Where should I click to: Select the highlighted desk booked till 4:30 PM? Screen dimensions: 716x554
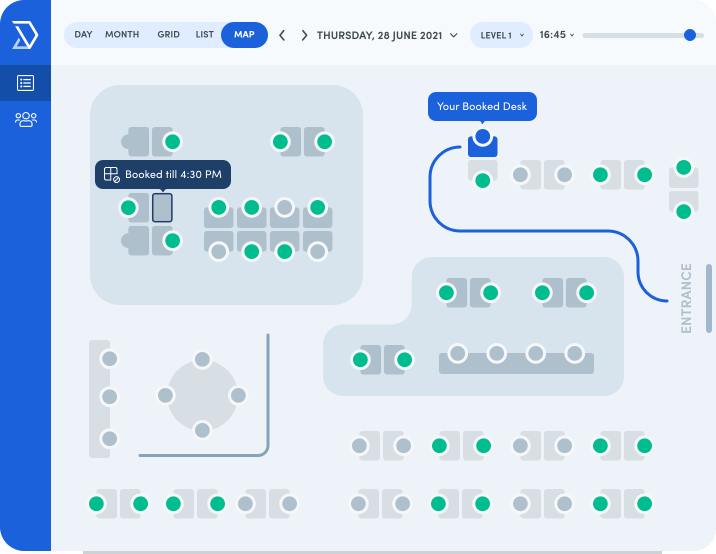tap(162, 208)
